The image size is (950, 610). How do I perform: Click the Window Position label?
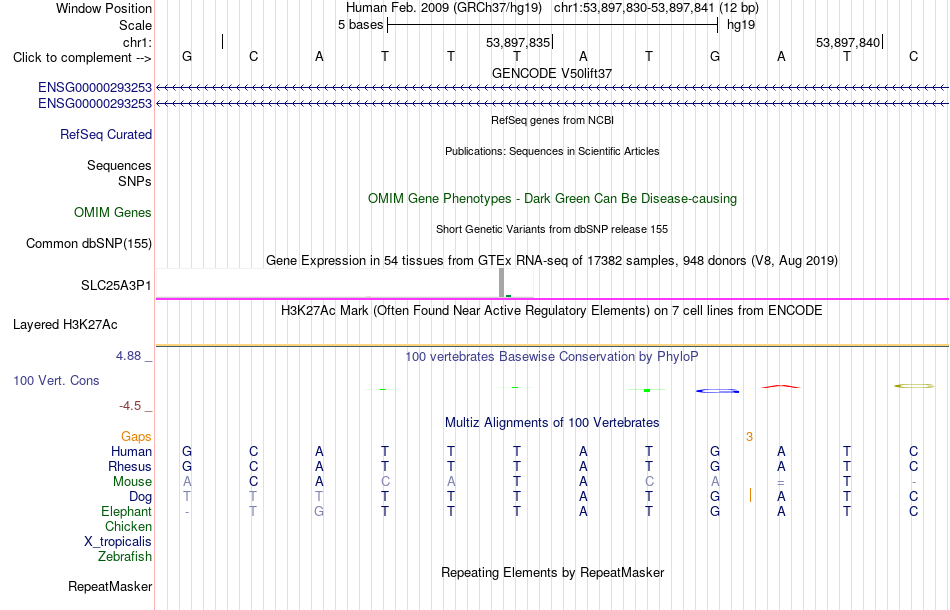pyautogui.click(x=104, y=8)
